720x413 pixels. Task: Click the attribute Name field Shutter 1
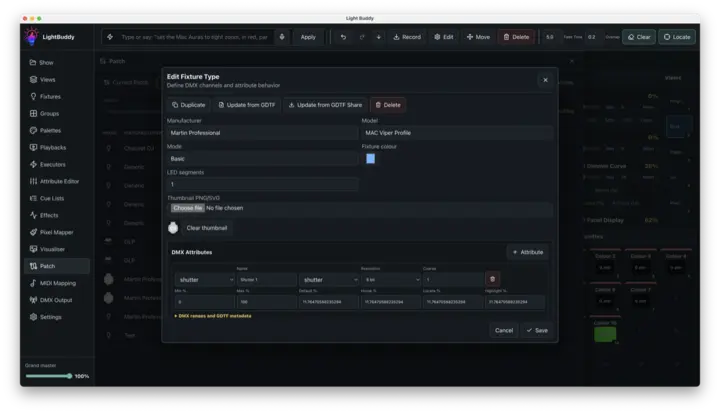pyautogui.click(x=267, y=280)
